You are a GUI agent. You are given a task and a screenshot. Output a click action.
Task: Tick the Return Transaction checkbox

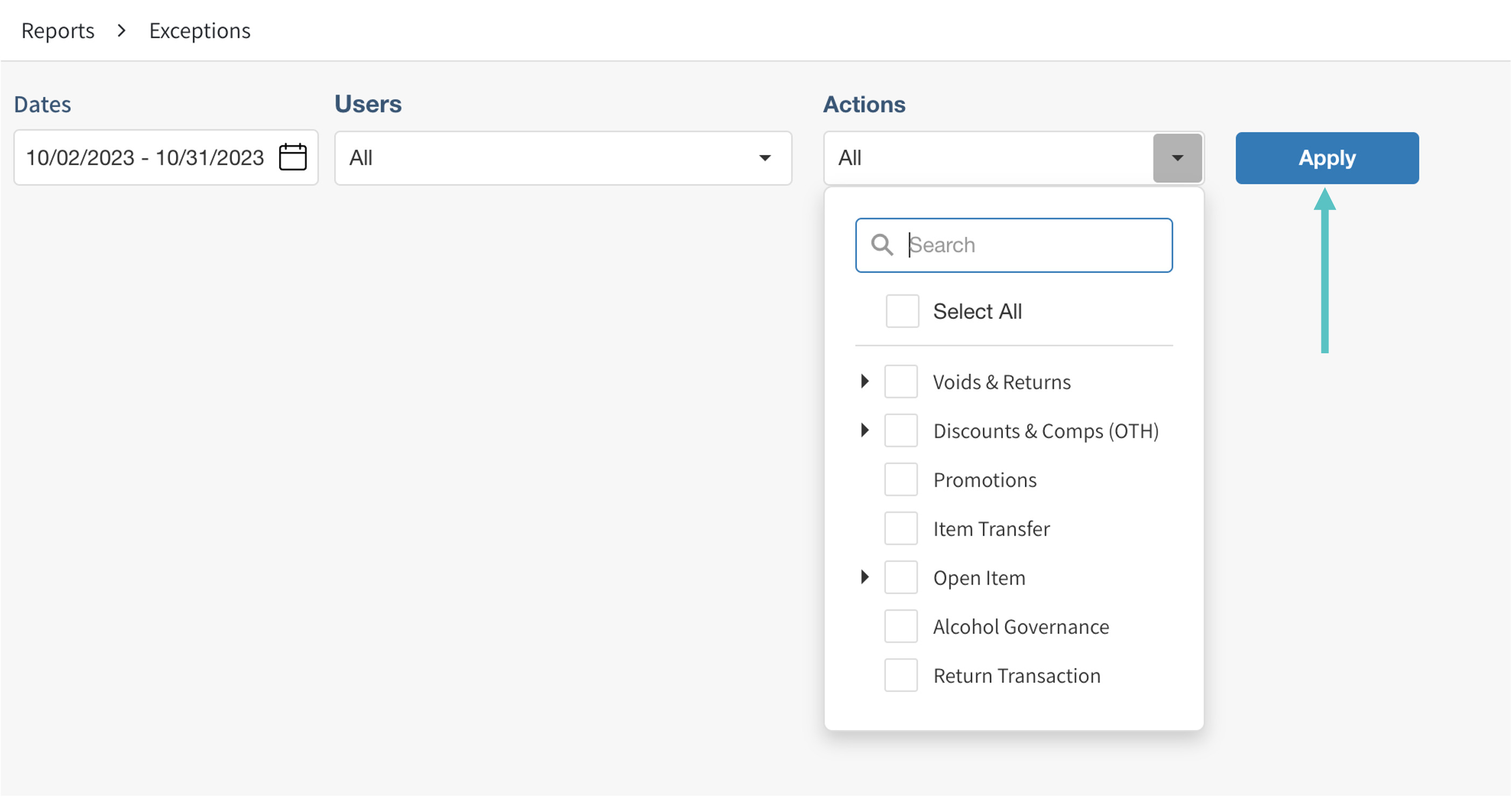[x=901, y=675]
